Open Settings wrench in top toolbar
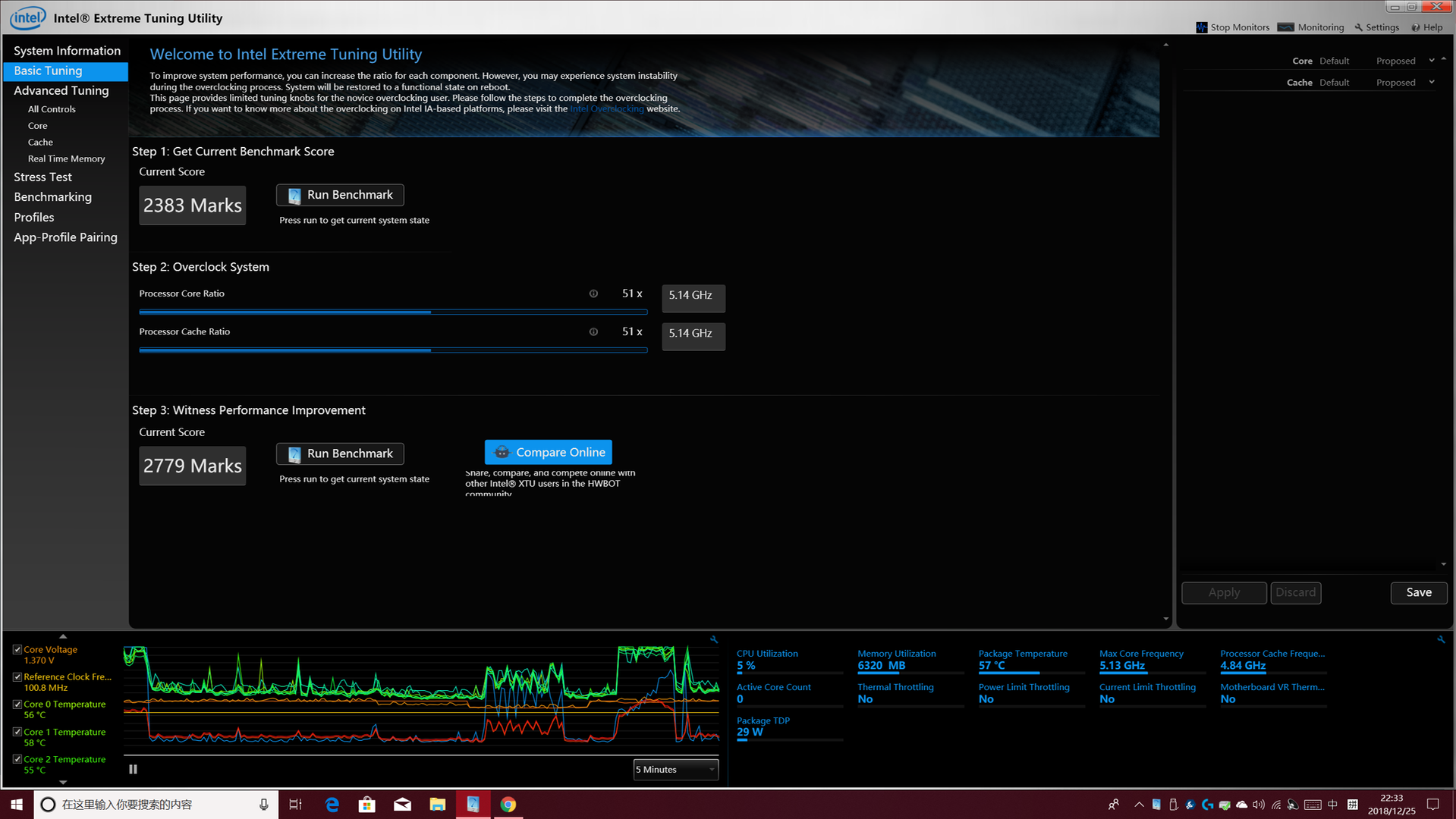Screen dimensions: 1456x819 [x=1359, y=27]
